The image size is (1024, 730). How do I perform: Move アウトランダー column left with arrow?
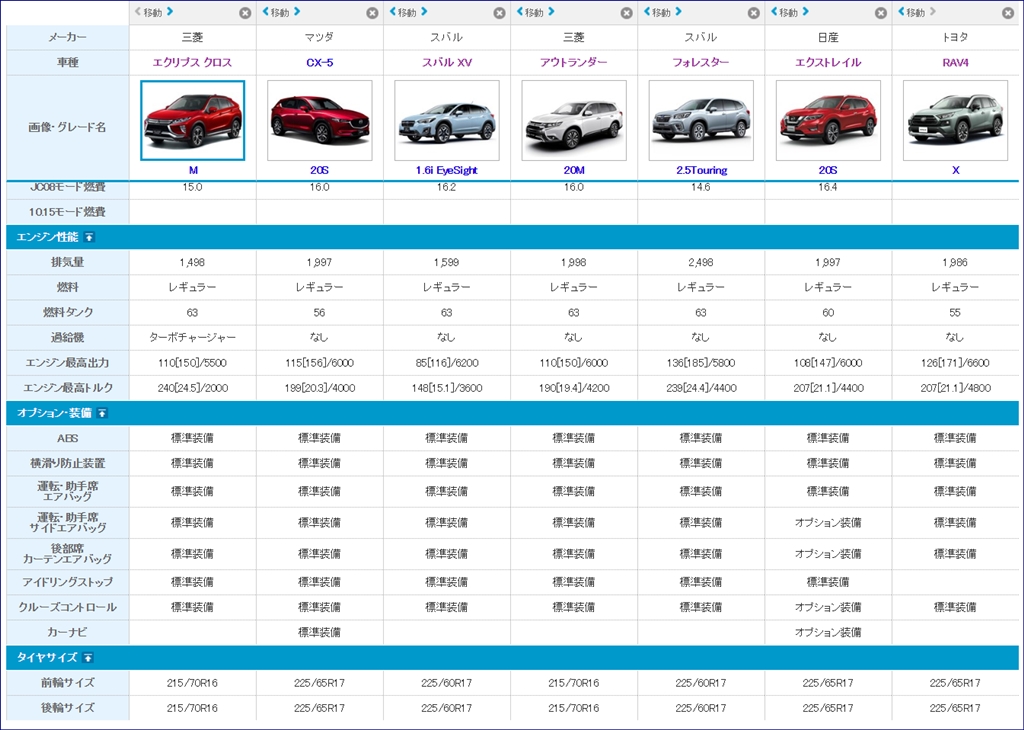point(519,12)
